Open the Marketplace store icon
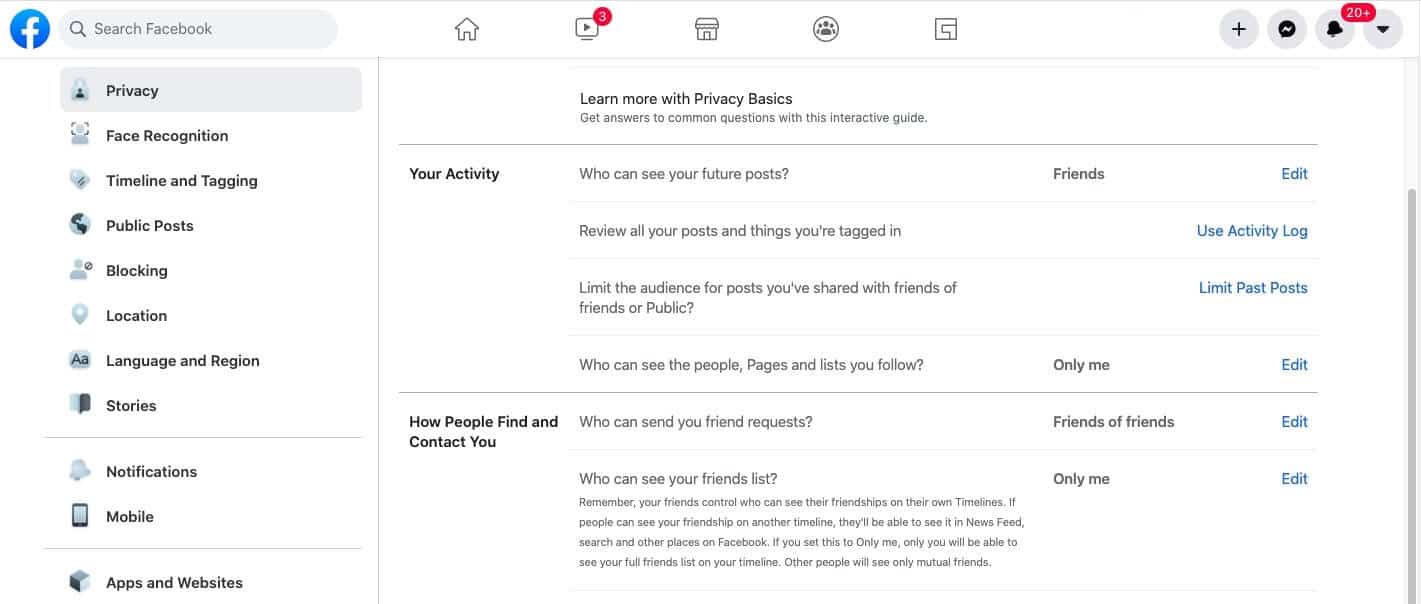The image size is (1421, 604). (x=707, y=29)
